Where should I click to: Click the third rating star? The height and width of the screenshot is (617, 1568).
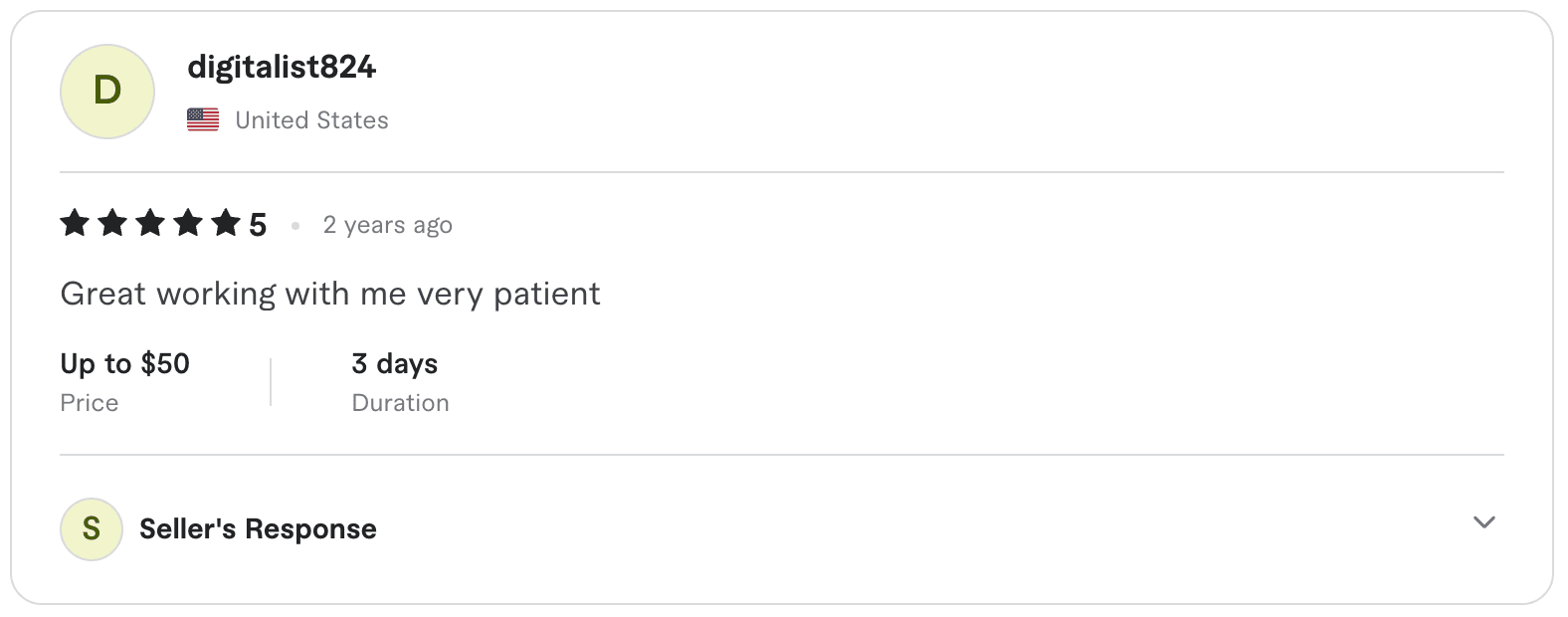(x=150, y=223)
